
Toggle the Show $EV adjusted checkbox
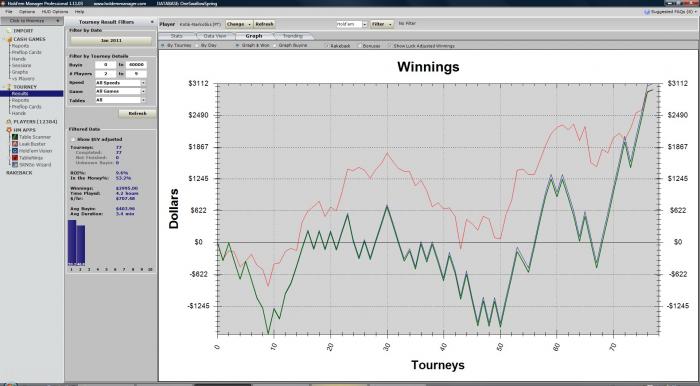[73, 140]
